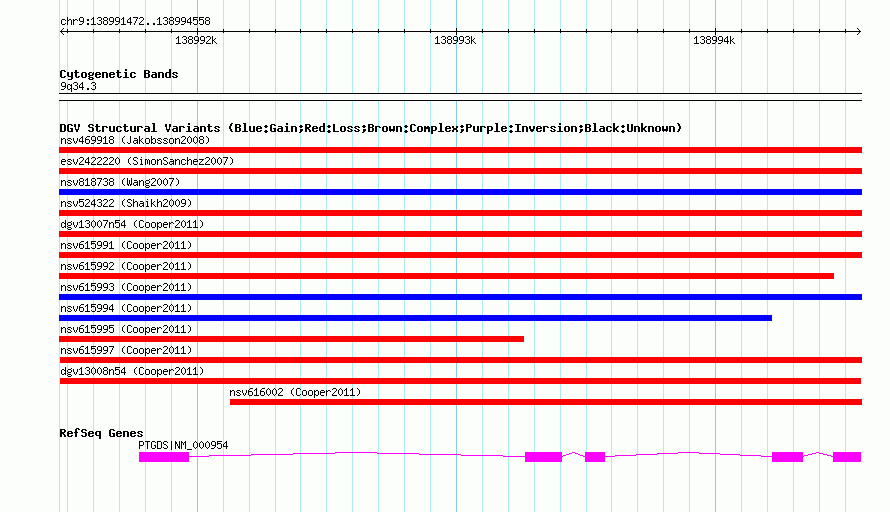Click the right arrow end of the ruler

tap(858, 31)
